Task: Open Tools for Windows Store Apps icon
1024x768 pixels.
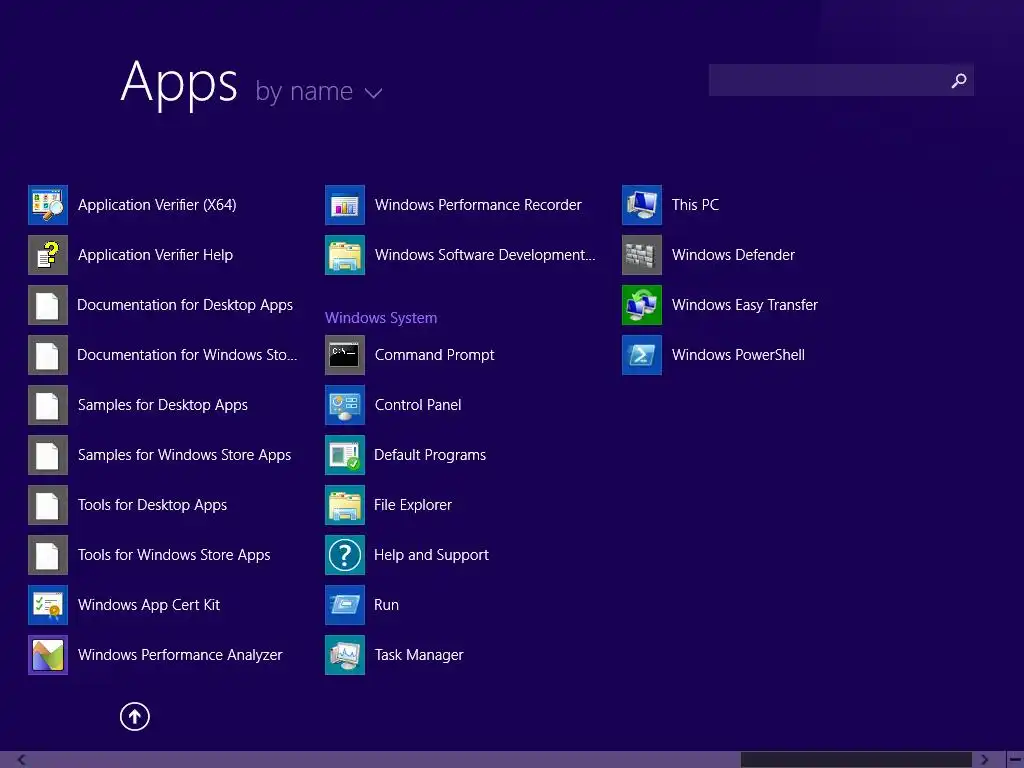Action: (x=48, y=555)
